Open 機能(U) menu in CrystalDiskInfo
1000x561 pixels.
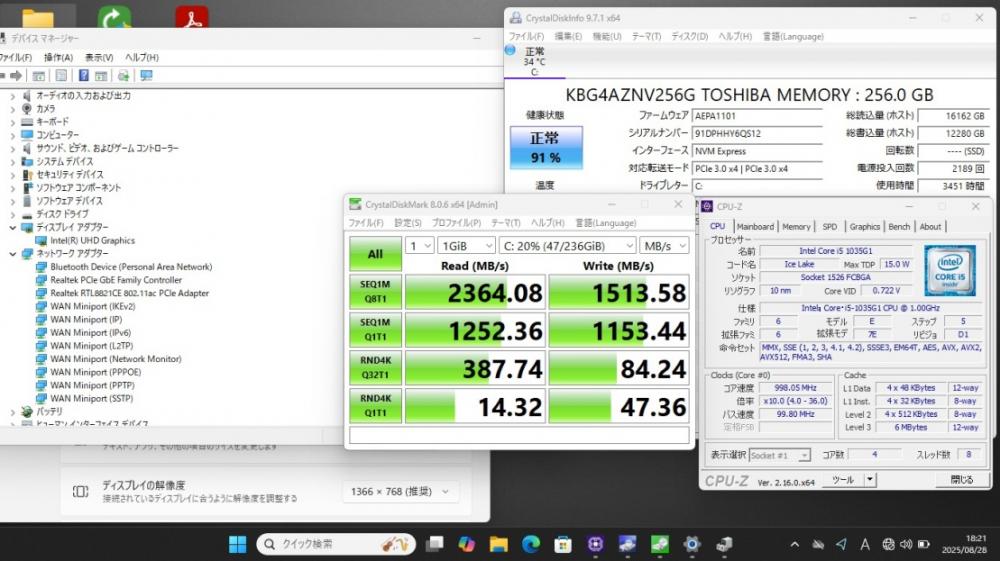click(607, 36)
